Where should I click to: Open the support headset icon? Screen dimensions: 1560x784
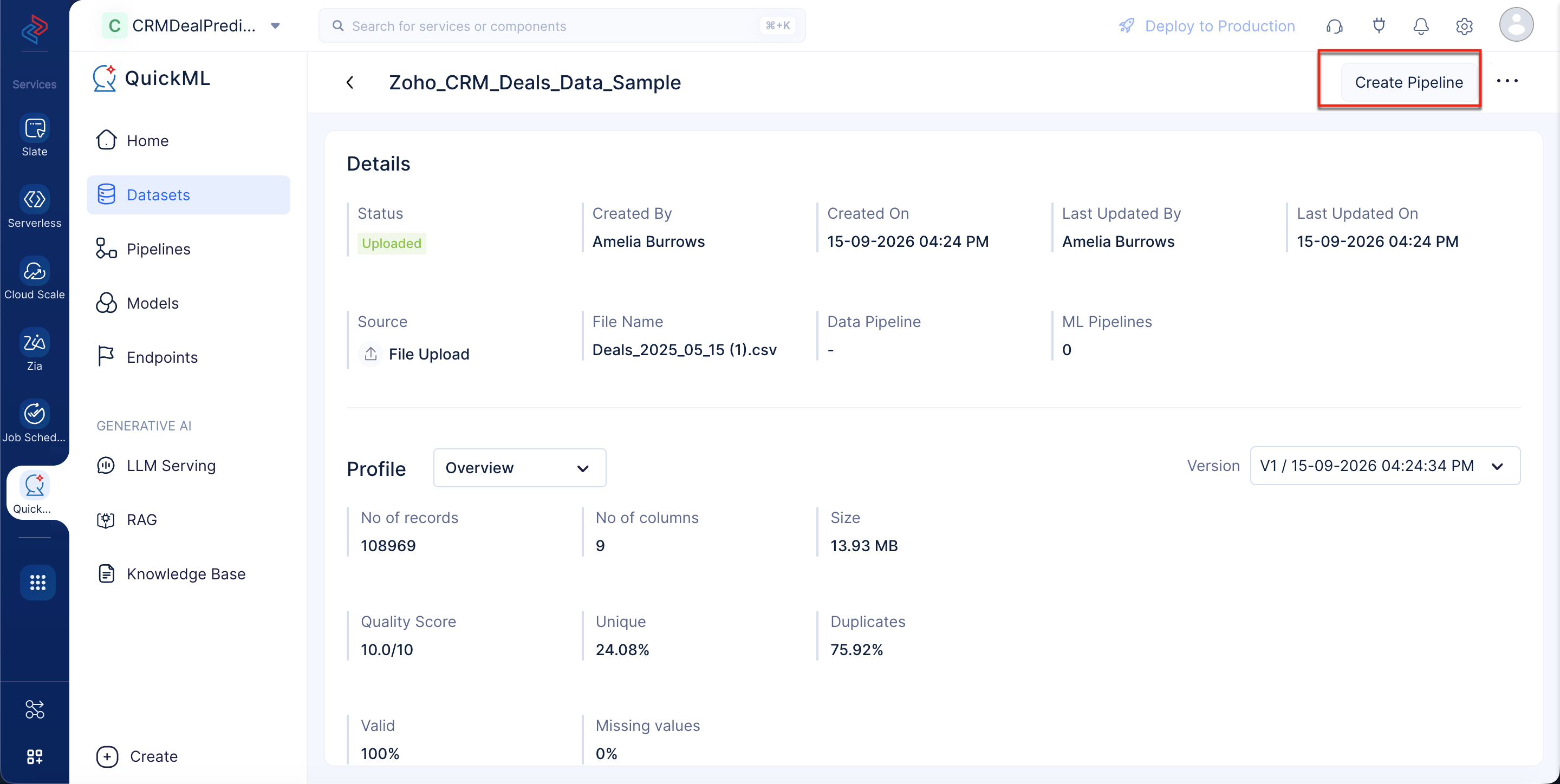point(1334,26)
